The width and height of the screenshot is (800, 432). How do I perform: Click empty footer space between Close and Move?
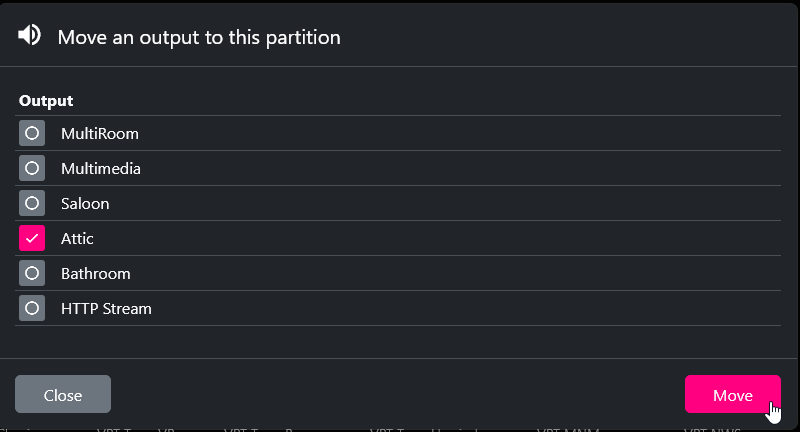click(x=400, y=395)
